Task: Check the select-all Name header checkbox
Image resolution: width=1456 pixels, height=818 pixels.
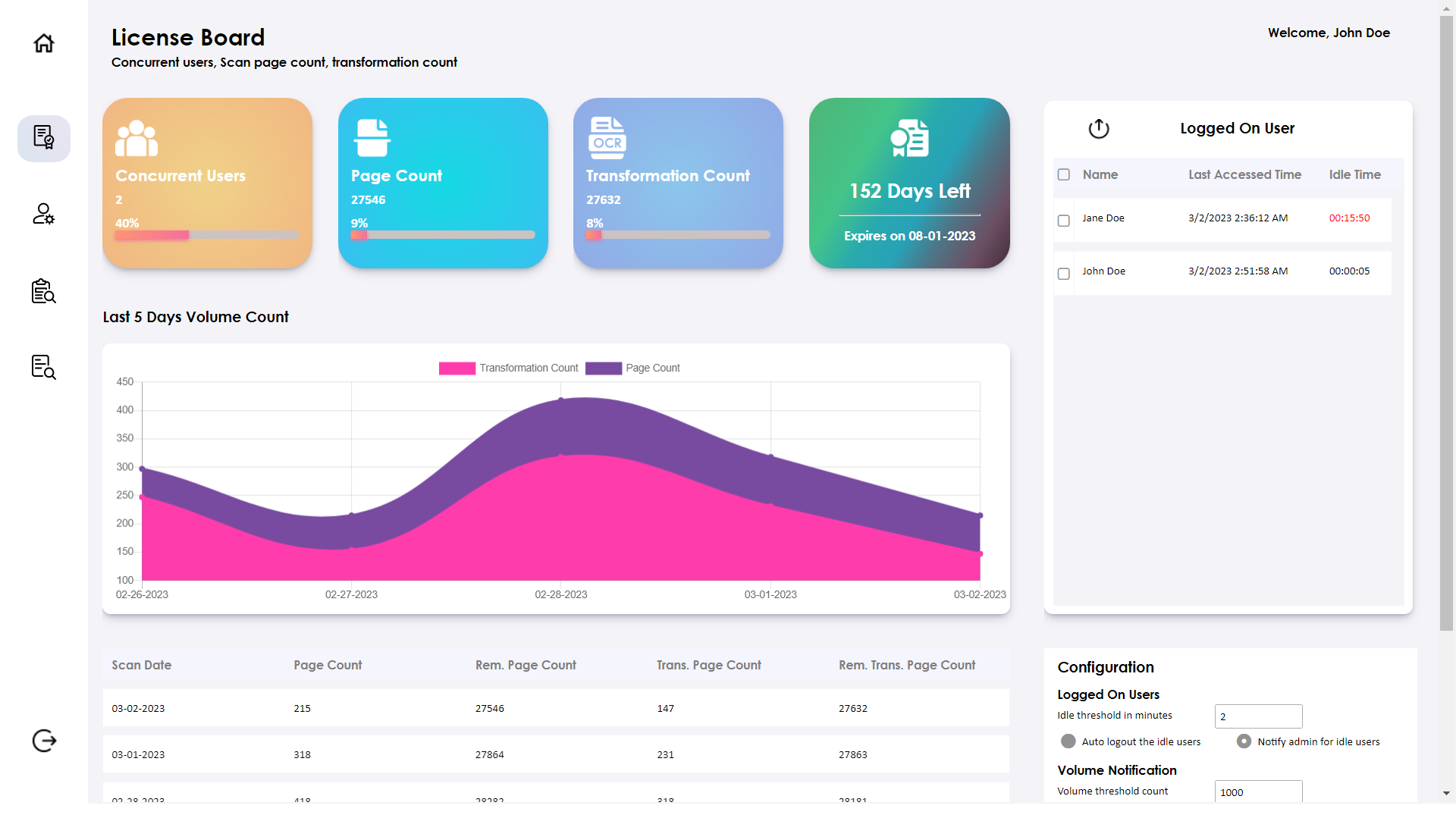Action: coord(1064,175)
